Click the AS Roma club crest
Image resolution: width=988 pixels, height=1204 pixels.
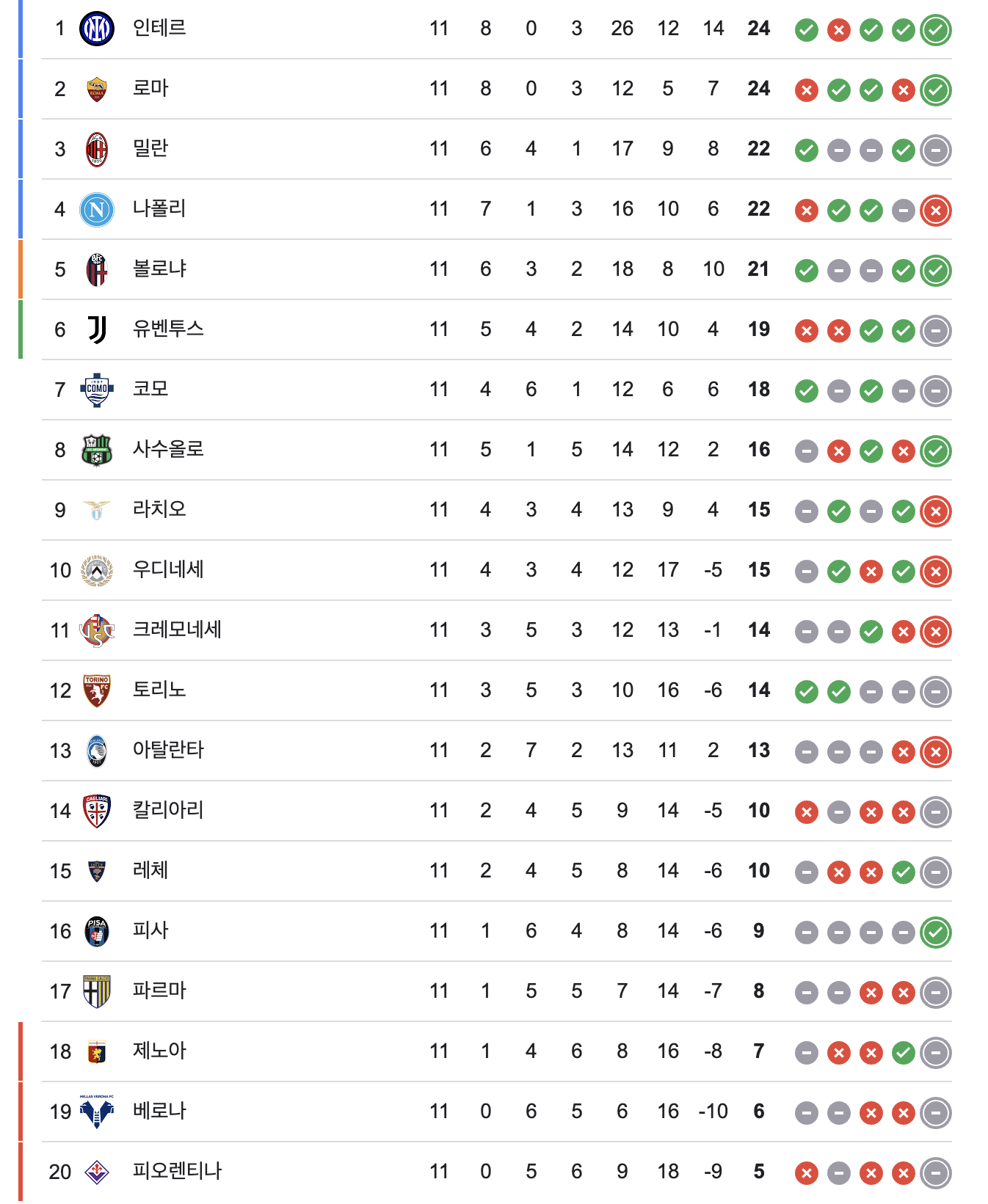pyautogui.click(x=97, y=89)
